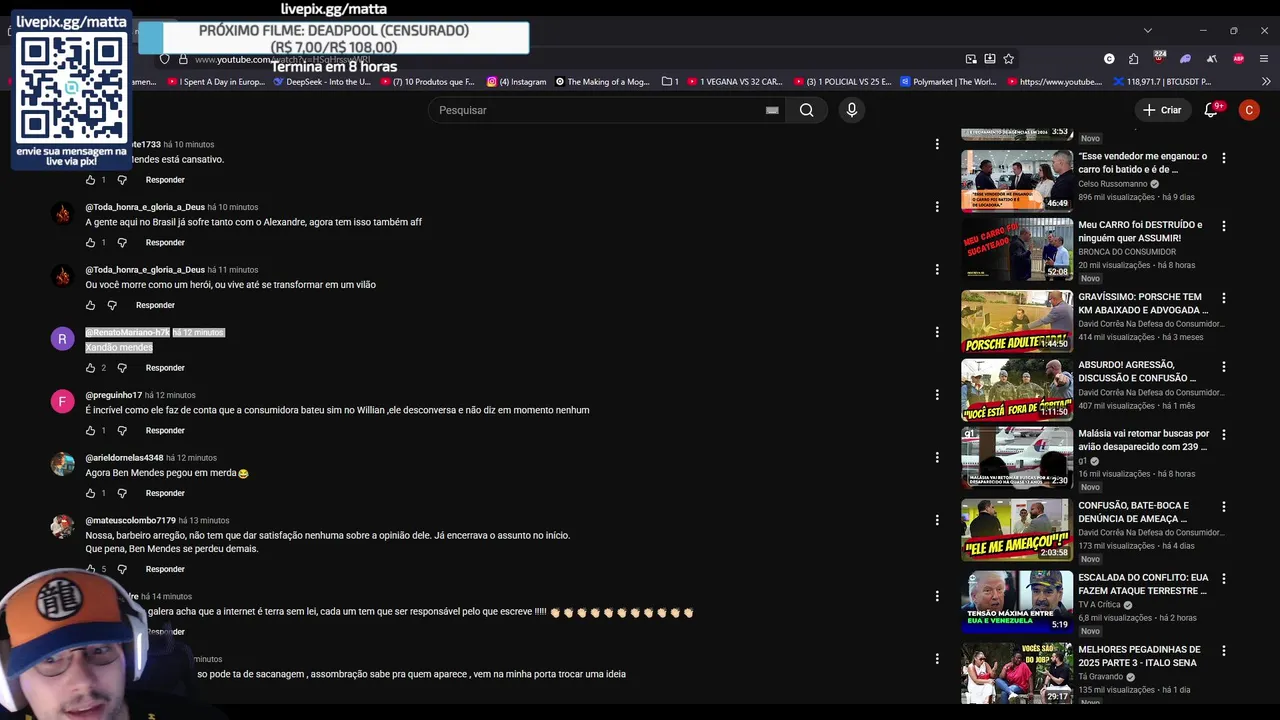Open the '1' bookmarks folder
1280x720 pixels.
(x=670, y=82)
